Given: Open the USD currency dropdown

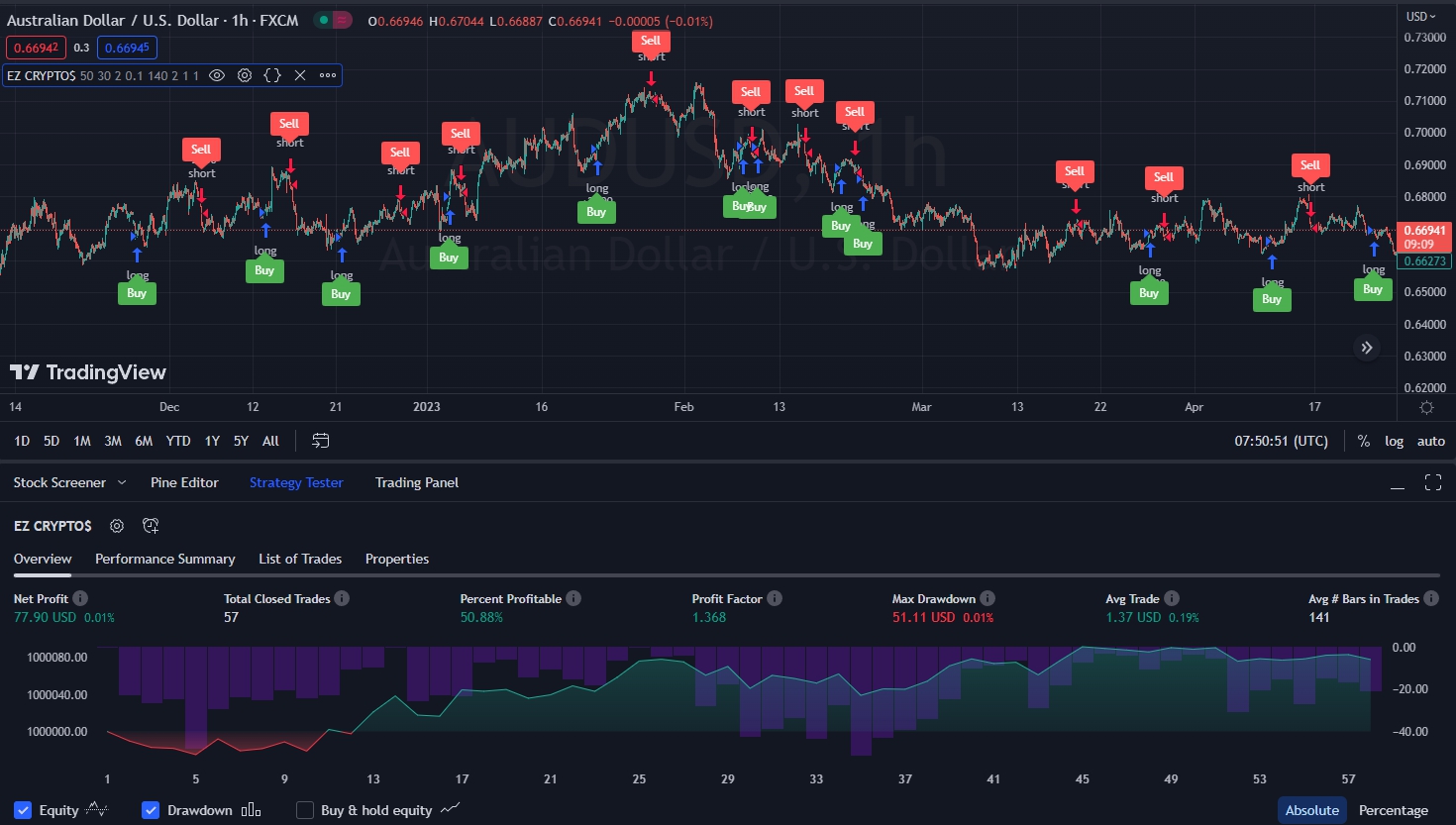Looking at the screenshot, I should tap(1420, 17).
